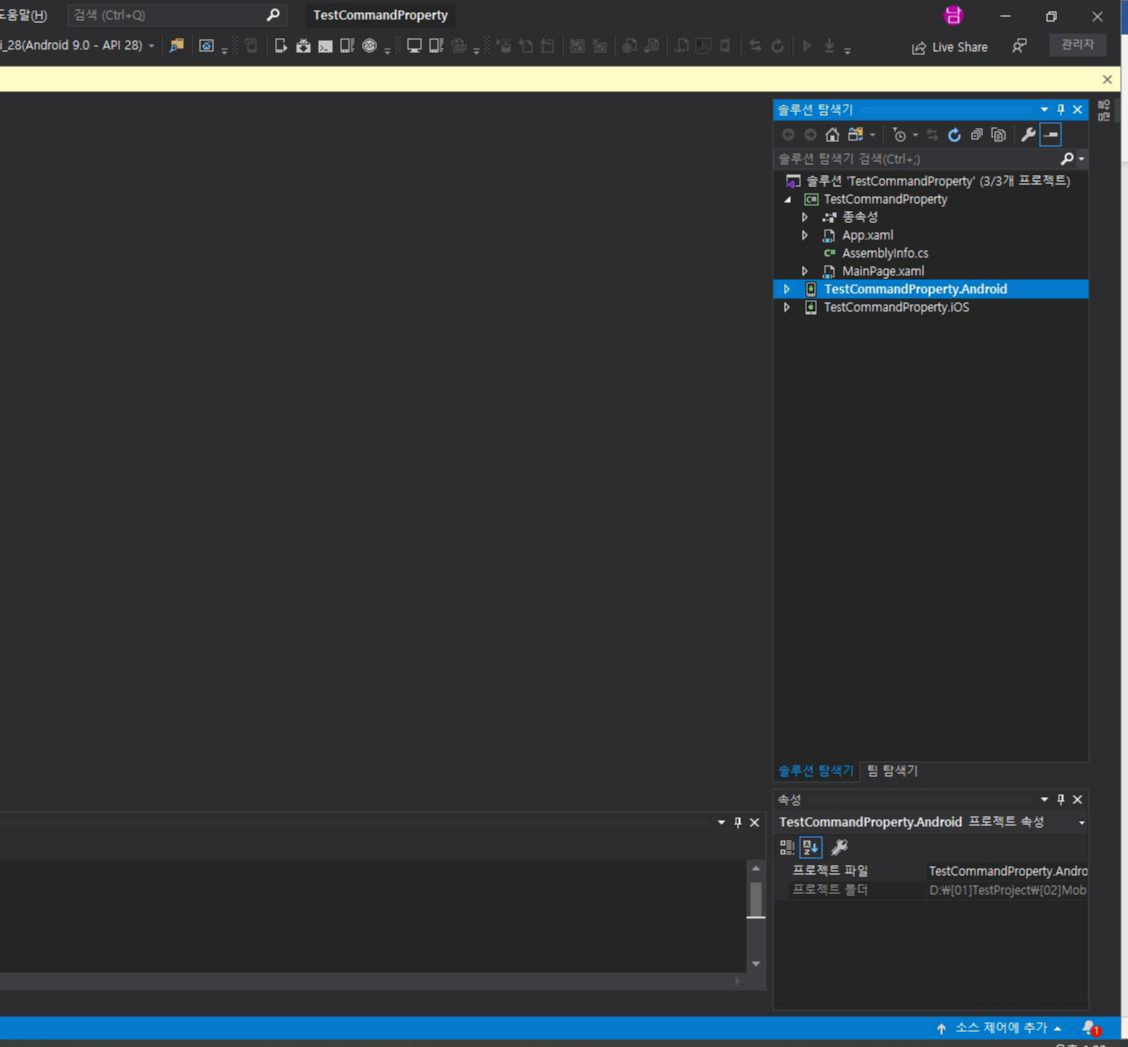Toggle Categorized view in Properties panel
This screenshot has width=1128, height=1047.
tap(787, 848)
